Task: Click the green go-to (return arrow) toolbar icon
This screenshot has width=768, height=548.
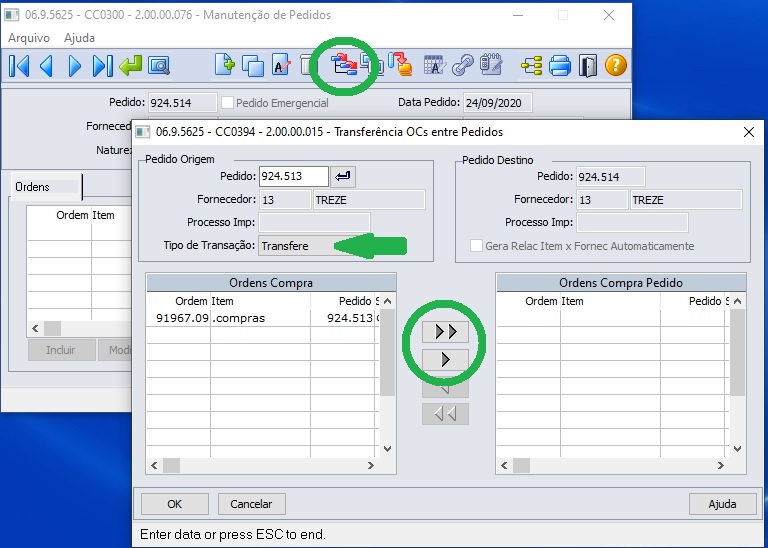Action: tap(130, 65)
